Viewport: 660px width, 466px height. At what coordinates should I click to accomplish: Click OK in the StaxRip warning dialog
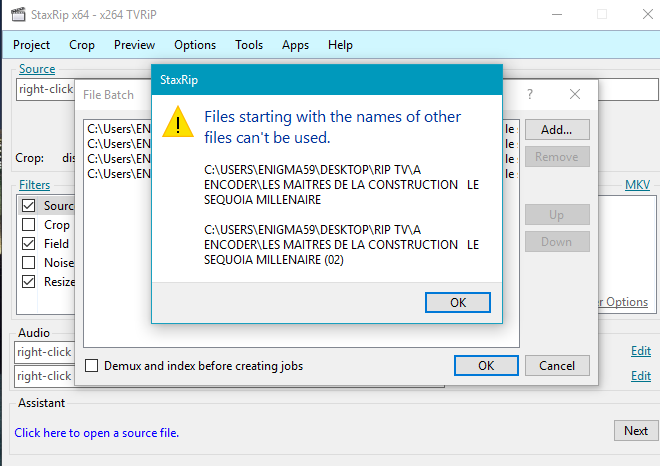coord(458,302)
